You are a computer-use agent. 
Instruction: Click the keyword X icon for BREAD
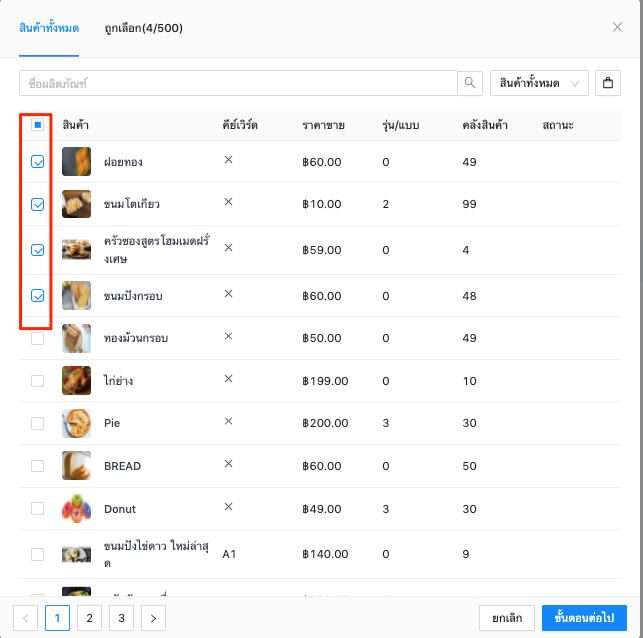tap(228, 463)
